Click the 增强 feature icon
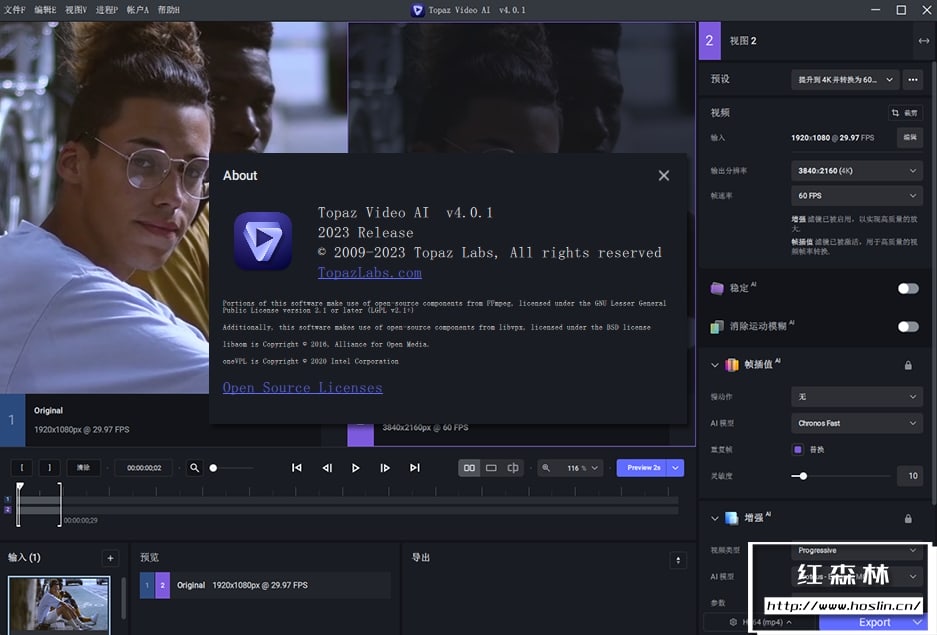The image size is (937, 635). (732, 519)
